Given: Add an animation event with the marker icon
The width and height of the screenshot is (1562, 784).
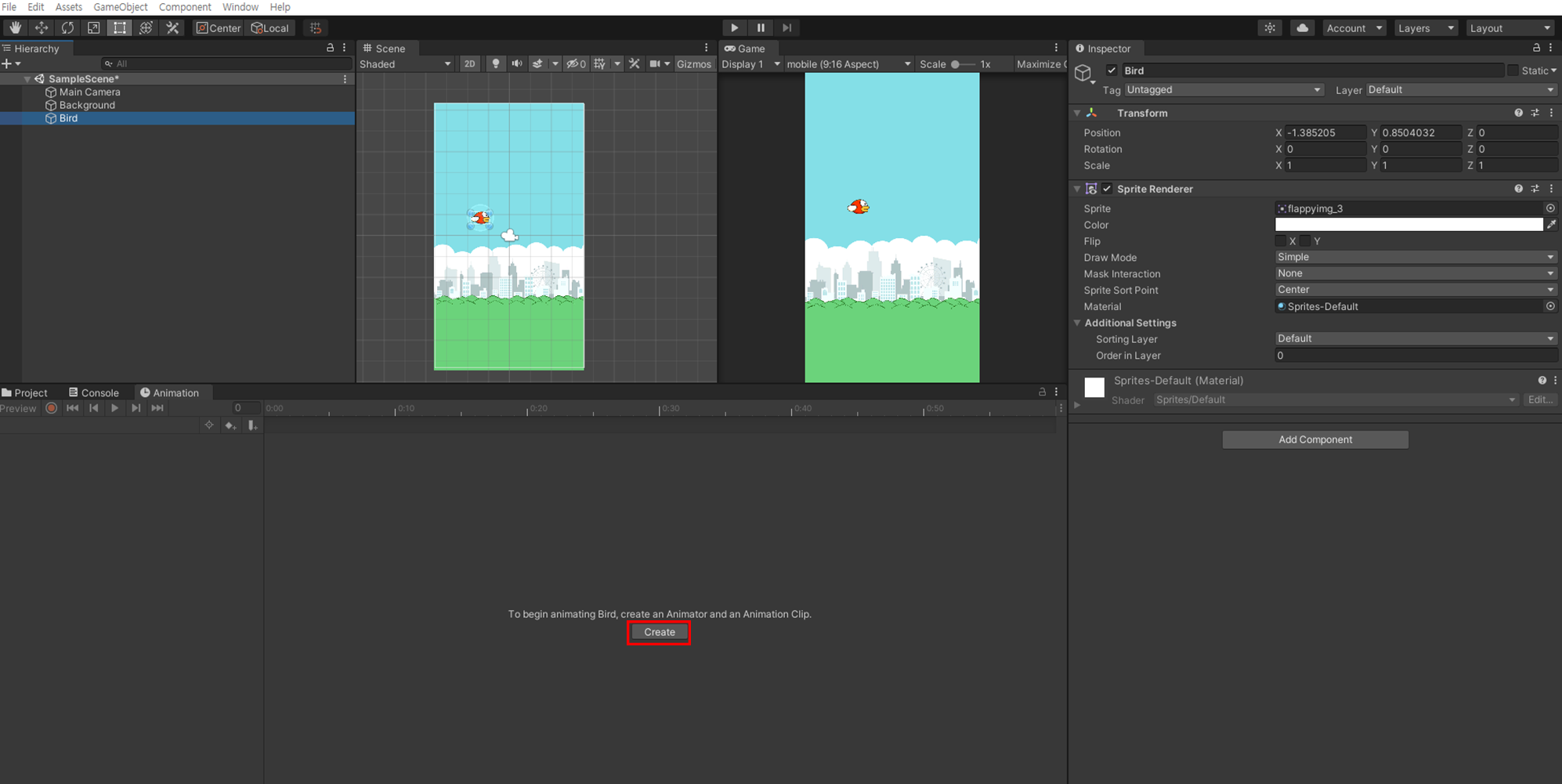Looking at the screenshot, I should pos(252,425).
